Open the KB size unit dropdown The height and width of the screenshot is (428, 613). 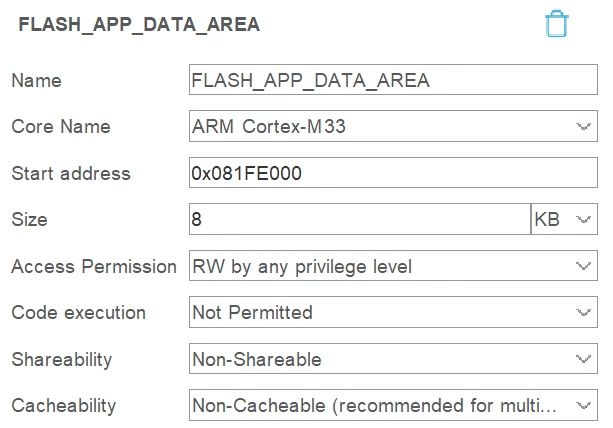pyautogui.click(x=564, y=219)
